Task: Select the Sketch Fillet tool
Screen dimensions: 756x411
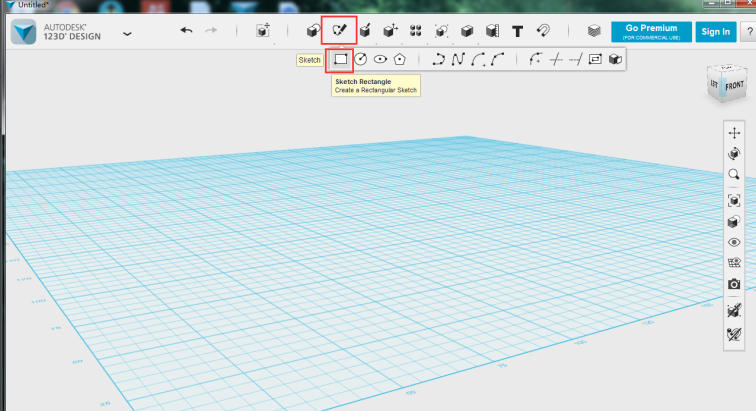Action: (x=535, y=59)
